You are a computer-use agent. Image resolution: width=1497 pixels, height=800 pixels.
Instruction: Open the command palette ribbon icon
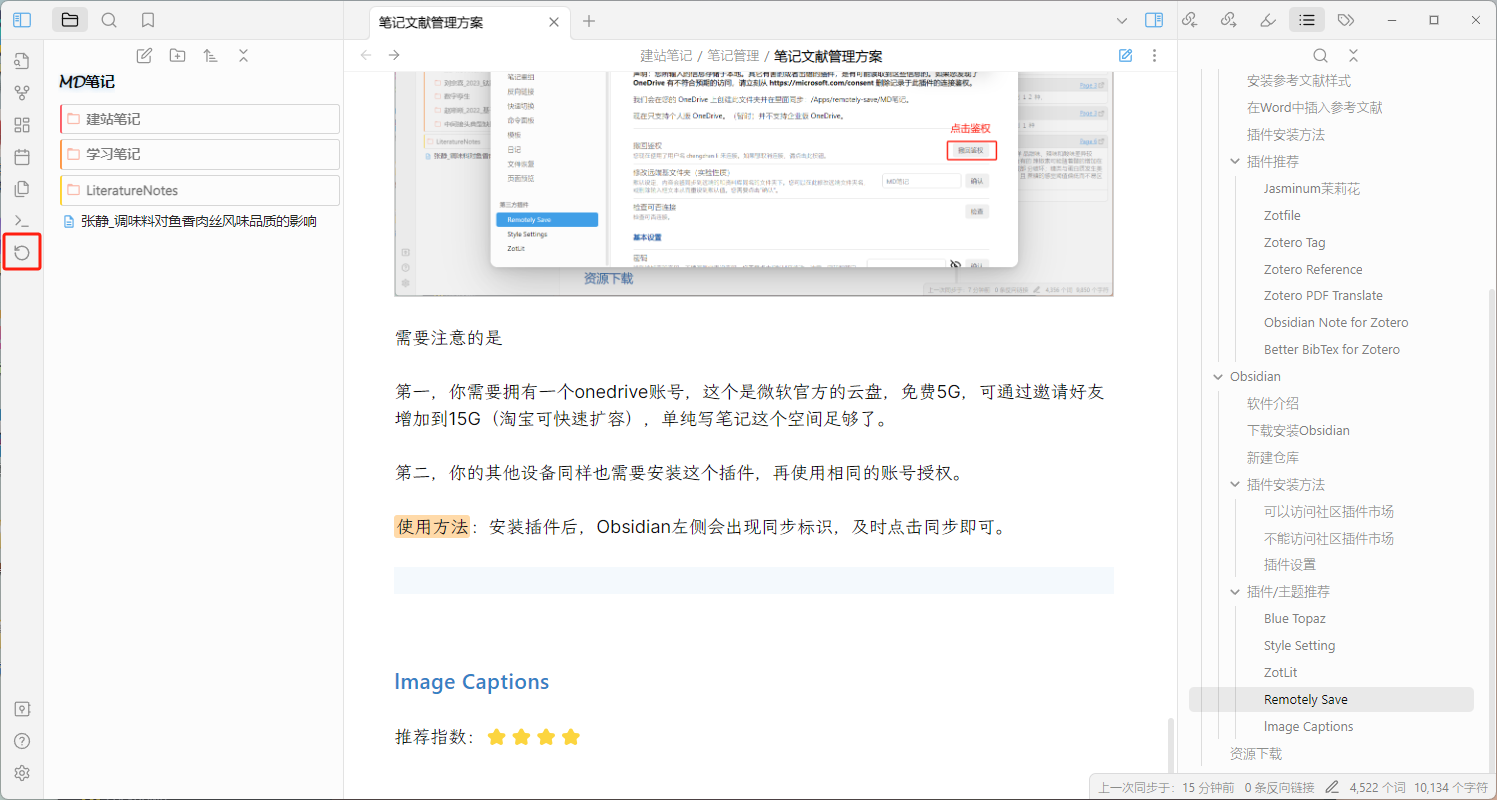22,221
